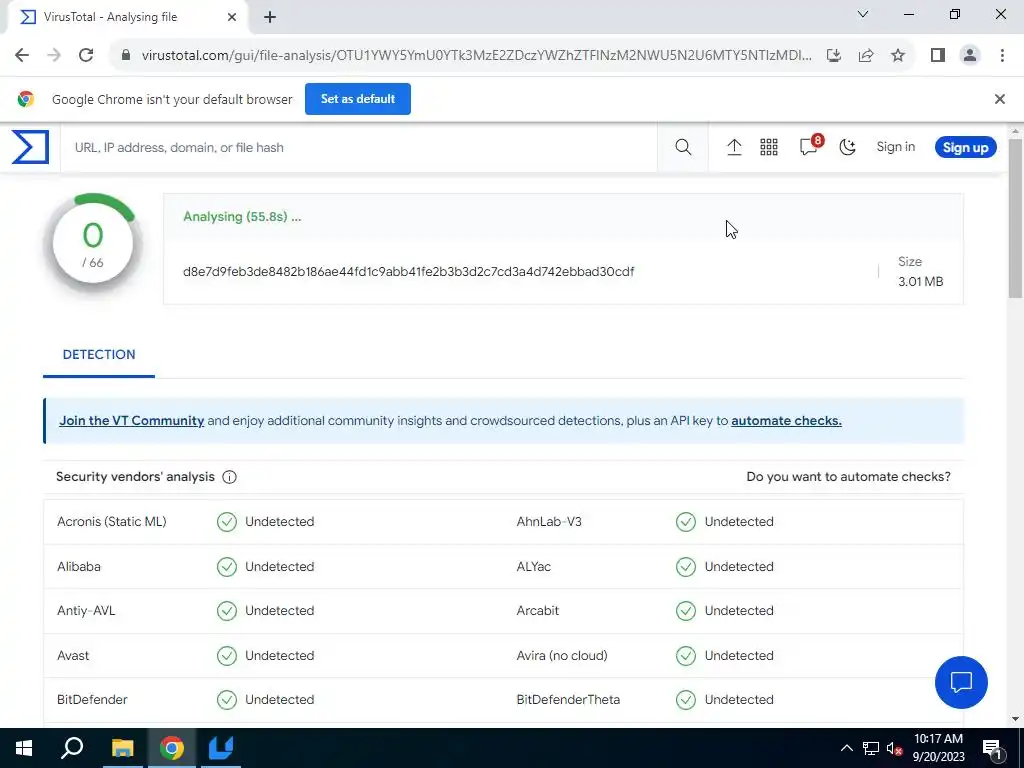Screen dimensions: 1024x768
Task: Click the Arcabit vendor name
Action: pos(537,611)
